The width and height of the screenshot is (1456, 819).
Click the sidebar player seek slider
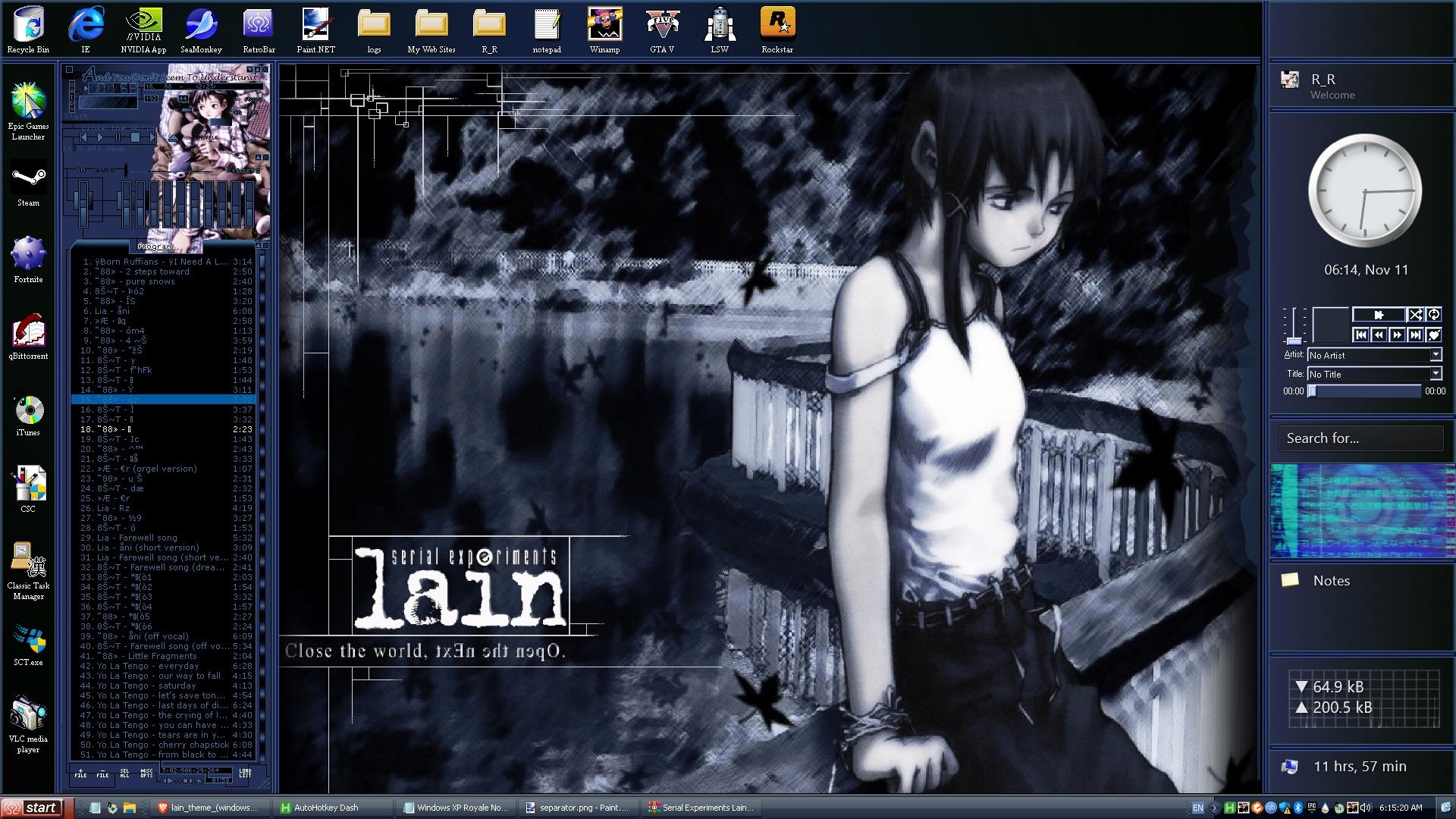(1365, 391)
